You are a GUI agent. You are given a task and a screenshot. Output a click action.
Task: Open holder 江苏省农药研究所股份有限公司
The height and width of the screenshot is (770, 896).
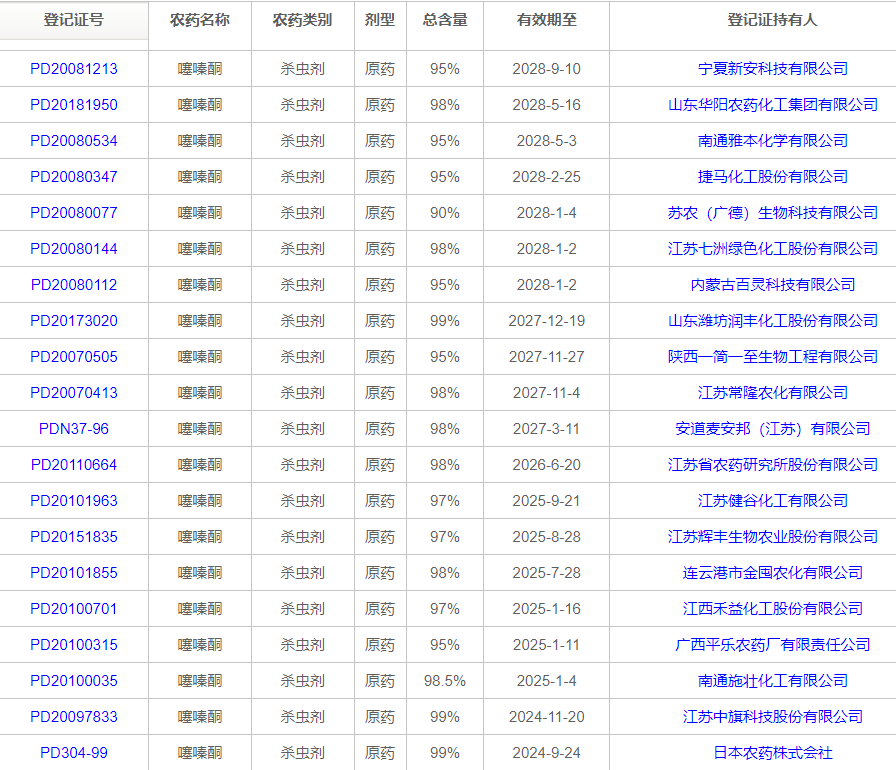tap(773, 465)
